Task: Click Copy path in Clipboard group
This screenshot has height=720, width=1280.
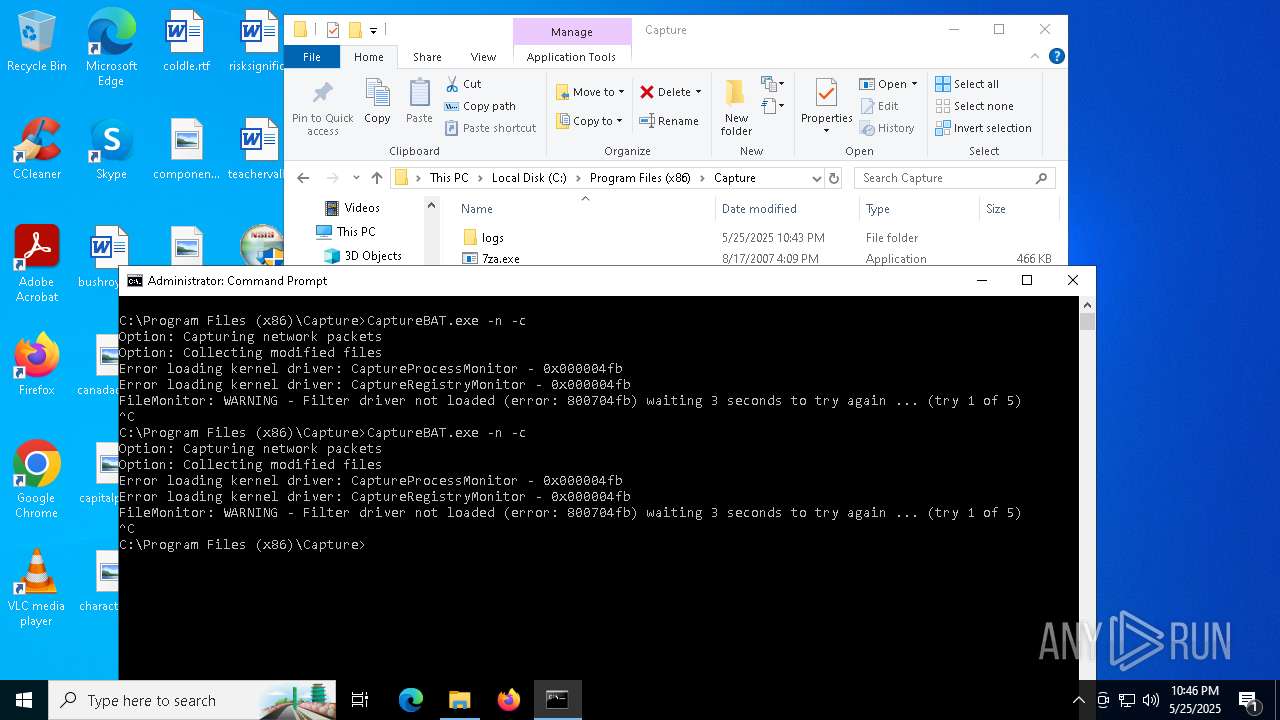Action: pyautogui.click(x=480, y=106)
